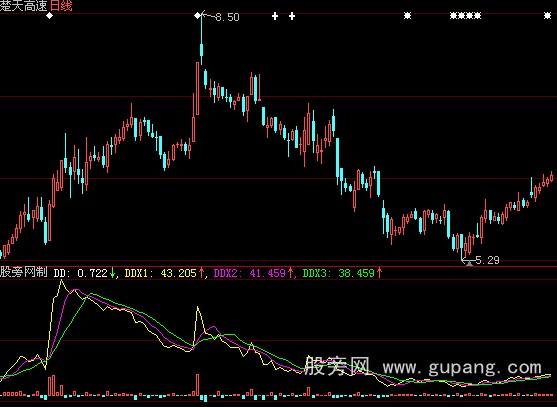Select the DDX1: 43.205 indicator value
Viewport: 557px width, 407px height.
click(161, 273)
